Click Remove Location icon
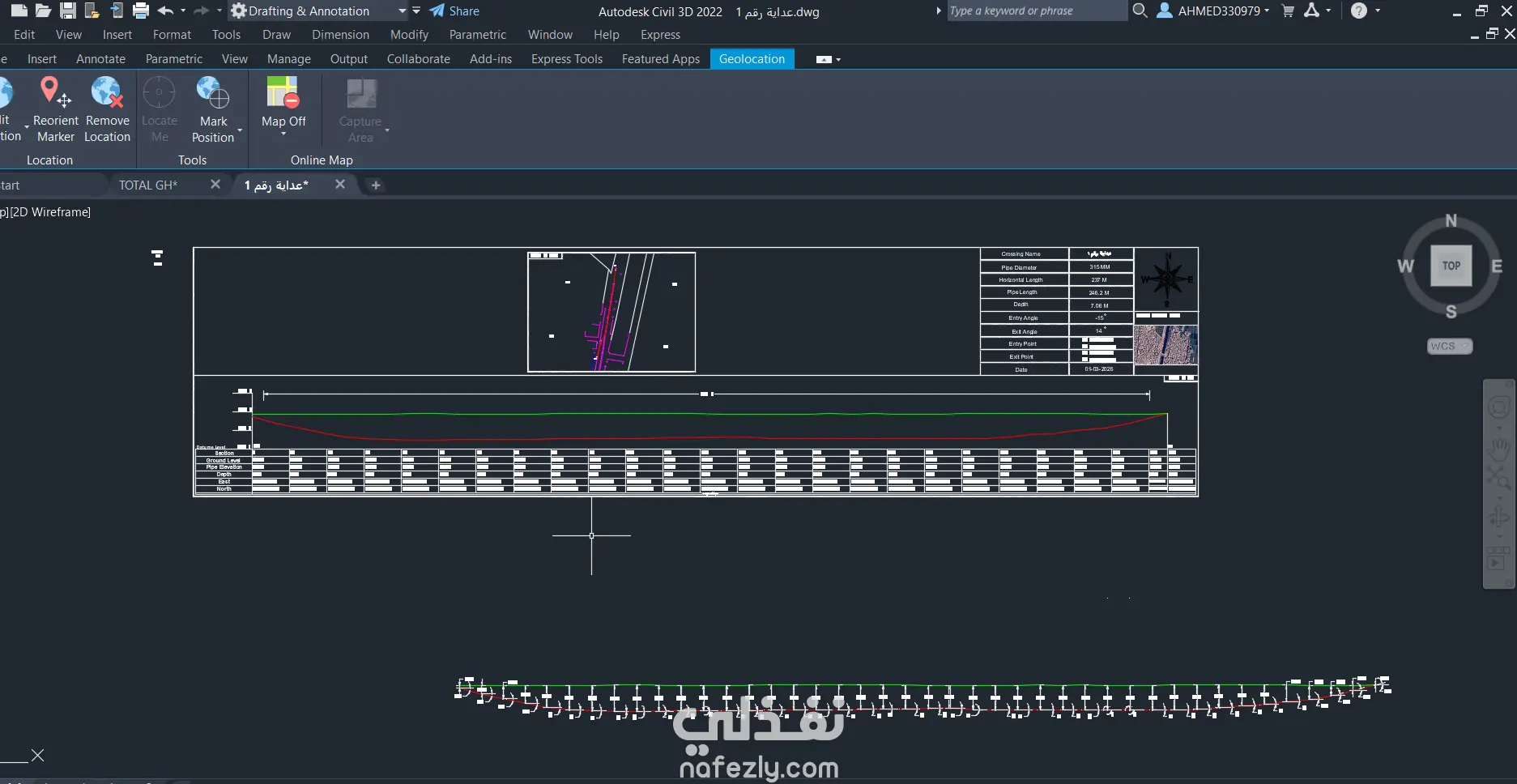Image resolution: width=1517 pixels, height=784 pixels. click(x=107, y=93)
